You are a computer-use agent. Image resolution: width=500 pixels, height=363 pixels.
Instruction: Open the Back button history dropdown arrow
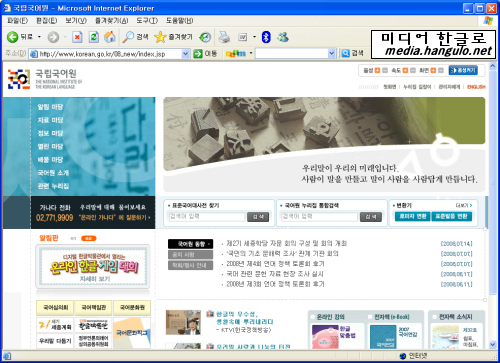[39, 37]
